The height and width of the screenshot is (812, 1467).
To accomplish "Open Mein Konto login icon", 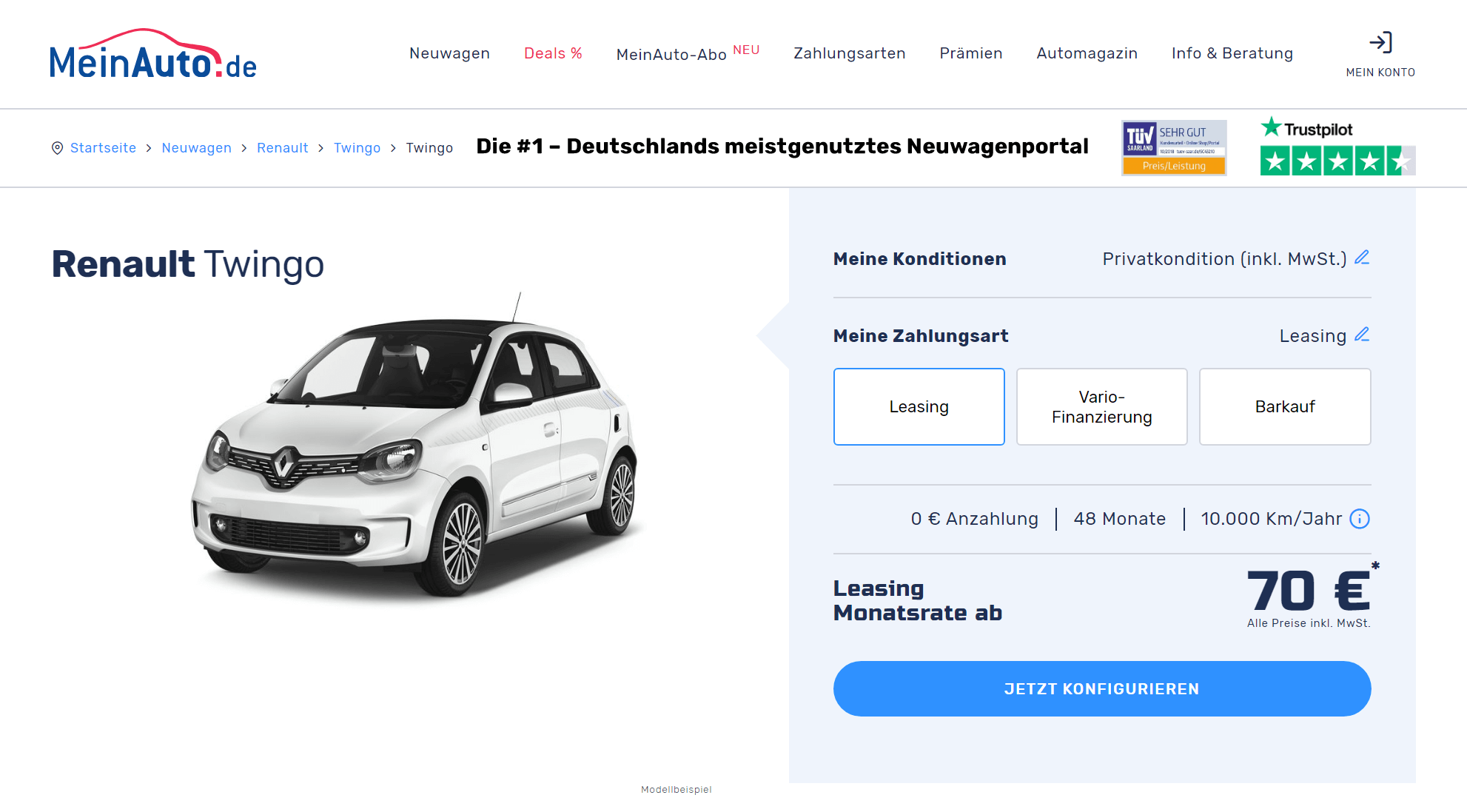I will [x=1380, y=42].
